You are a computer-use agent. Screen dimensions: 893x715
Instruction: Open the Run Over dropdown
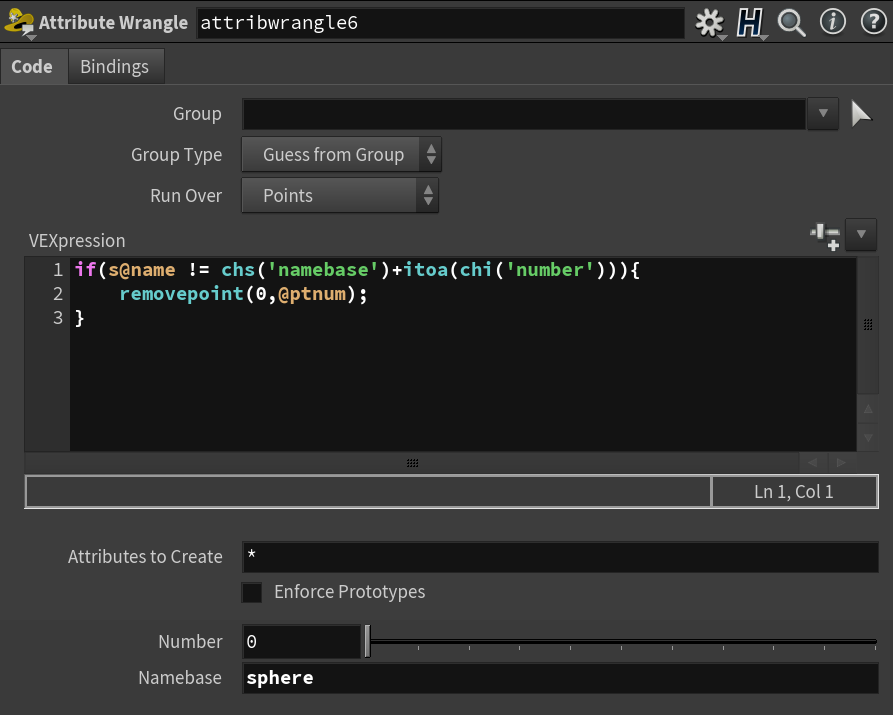click(x=340, y=195)
